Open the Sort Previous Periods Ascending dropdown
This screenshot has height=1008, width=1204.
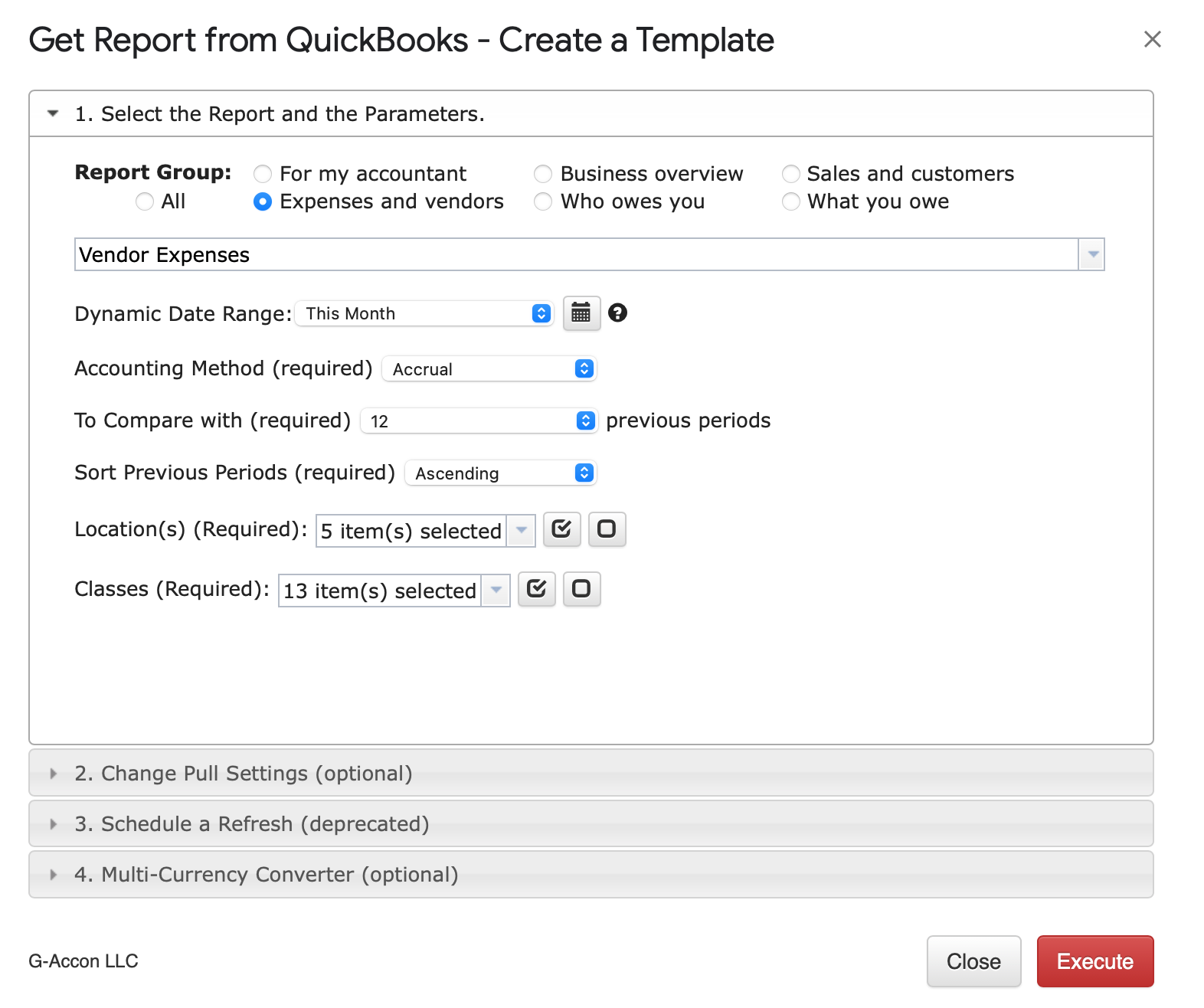coord(500,473)
